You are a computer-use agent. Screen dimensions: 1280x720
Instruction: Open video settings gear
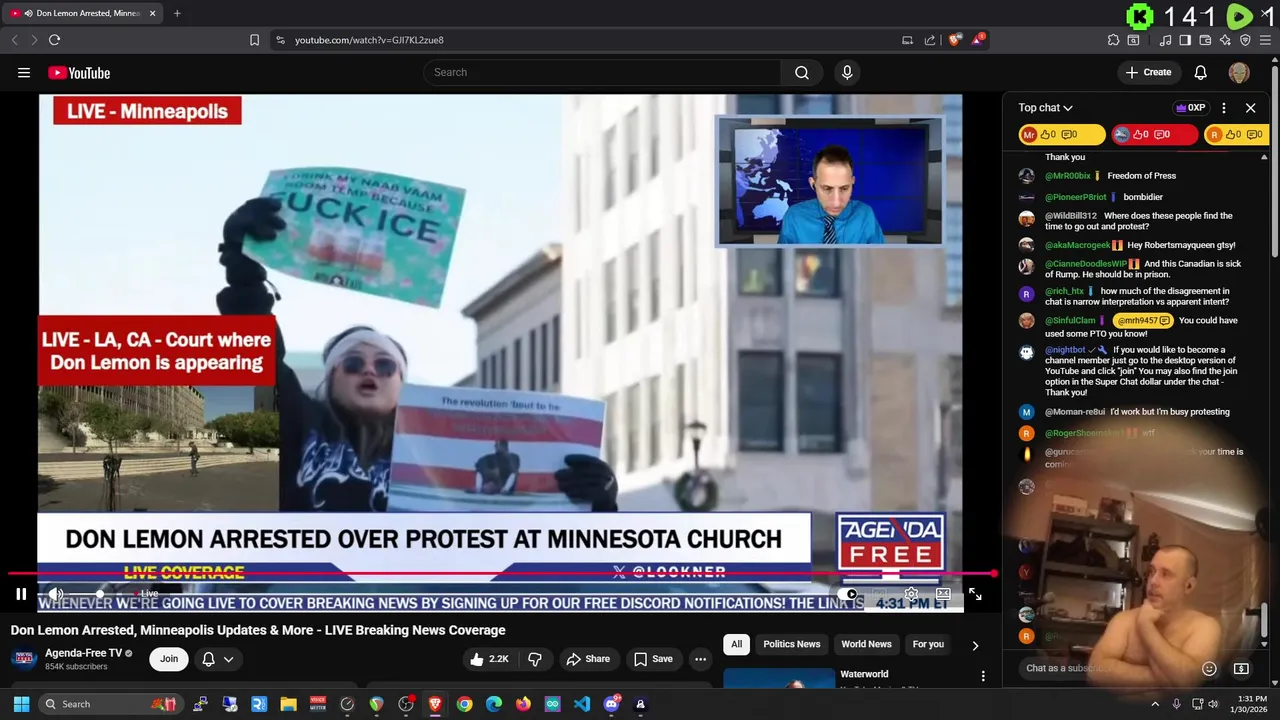pos(911,594)
